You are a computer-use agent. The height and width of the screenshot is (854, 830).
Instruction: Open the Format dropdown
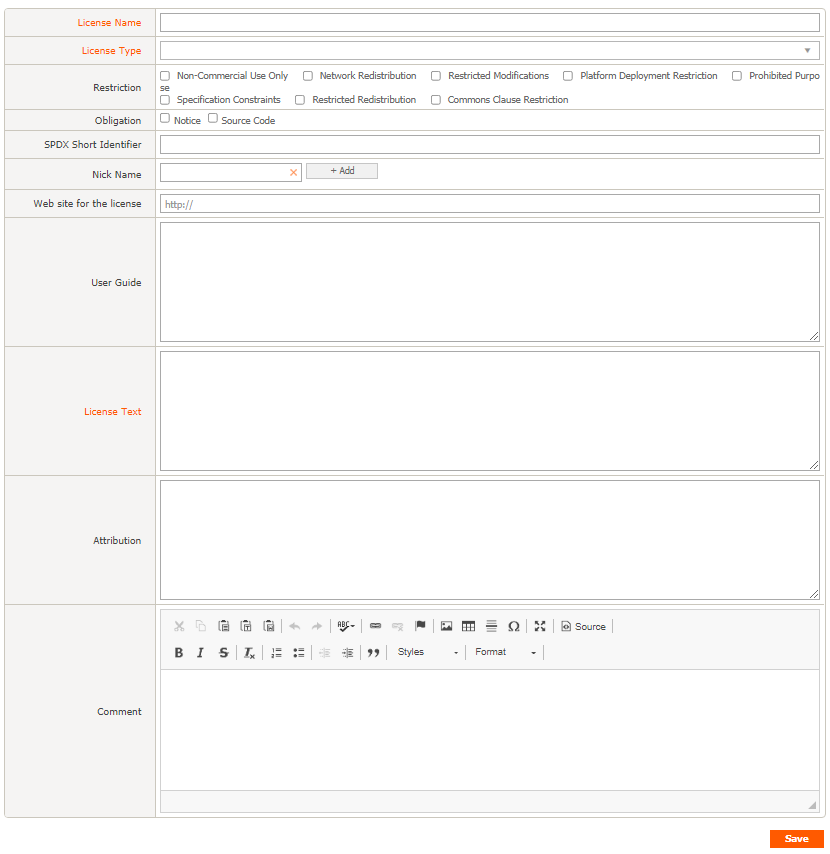[505, 652]
